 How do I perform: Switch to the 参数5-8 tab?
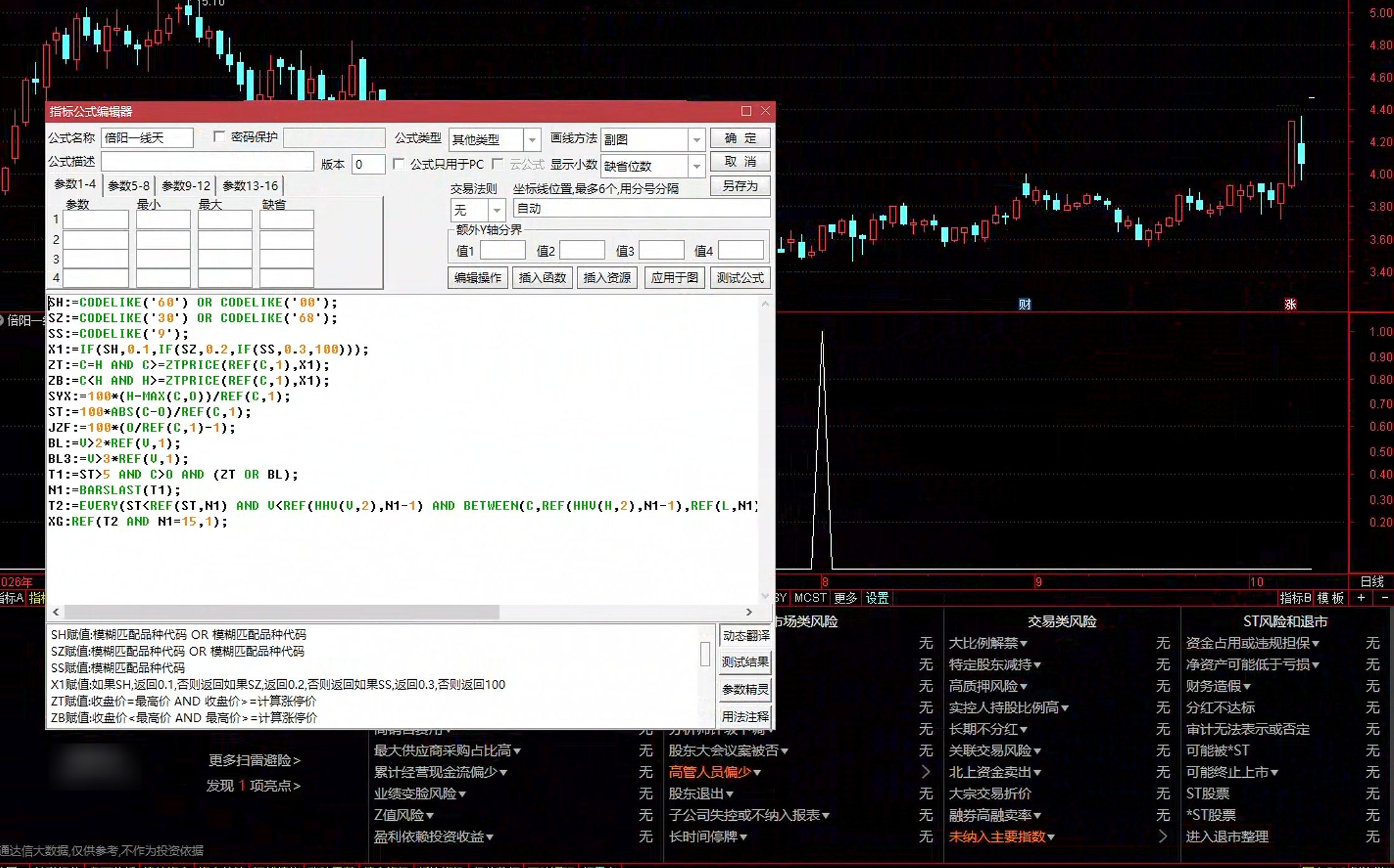point(128,186)
